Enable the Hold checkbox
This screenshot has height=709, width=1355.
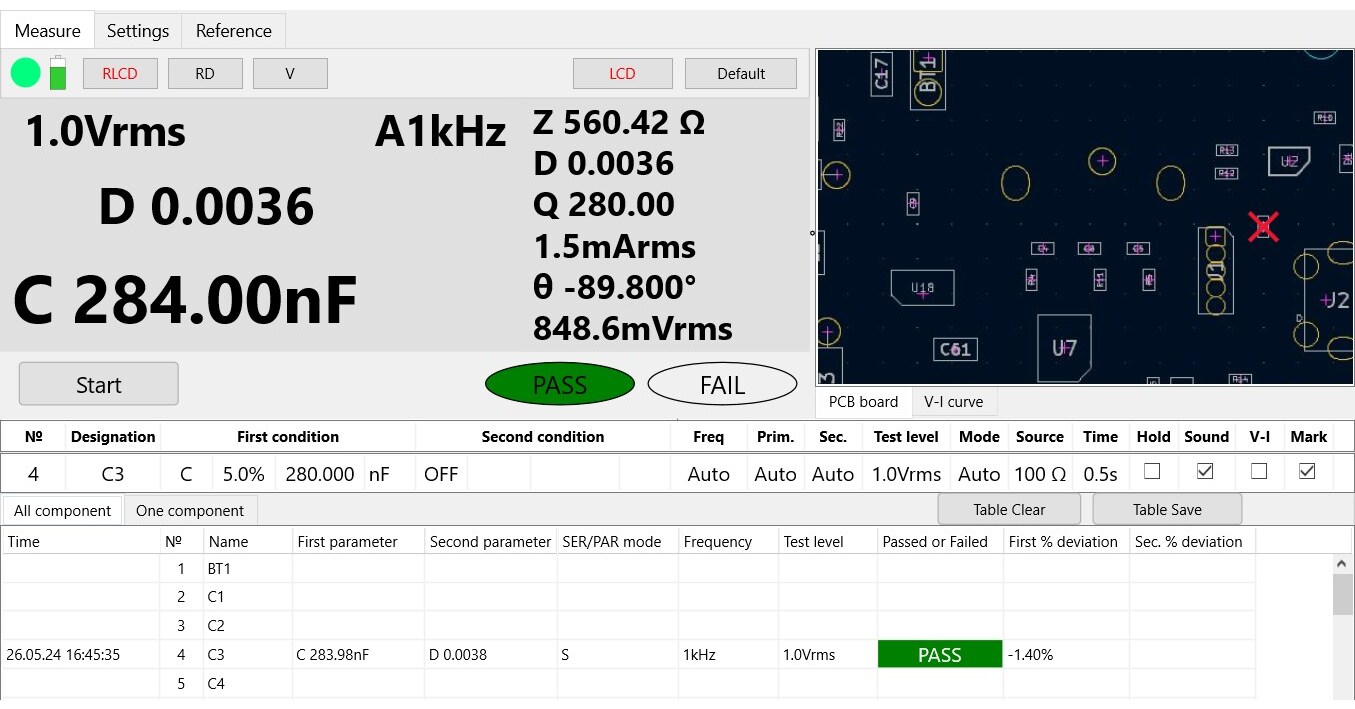(x=1153, y=471)
